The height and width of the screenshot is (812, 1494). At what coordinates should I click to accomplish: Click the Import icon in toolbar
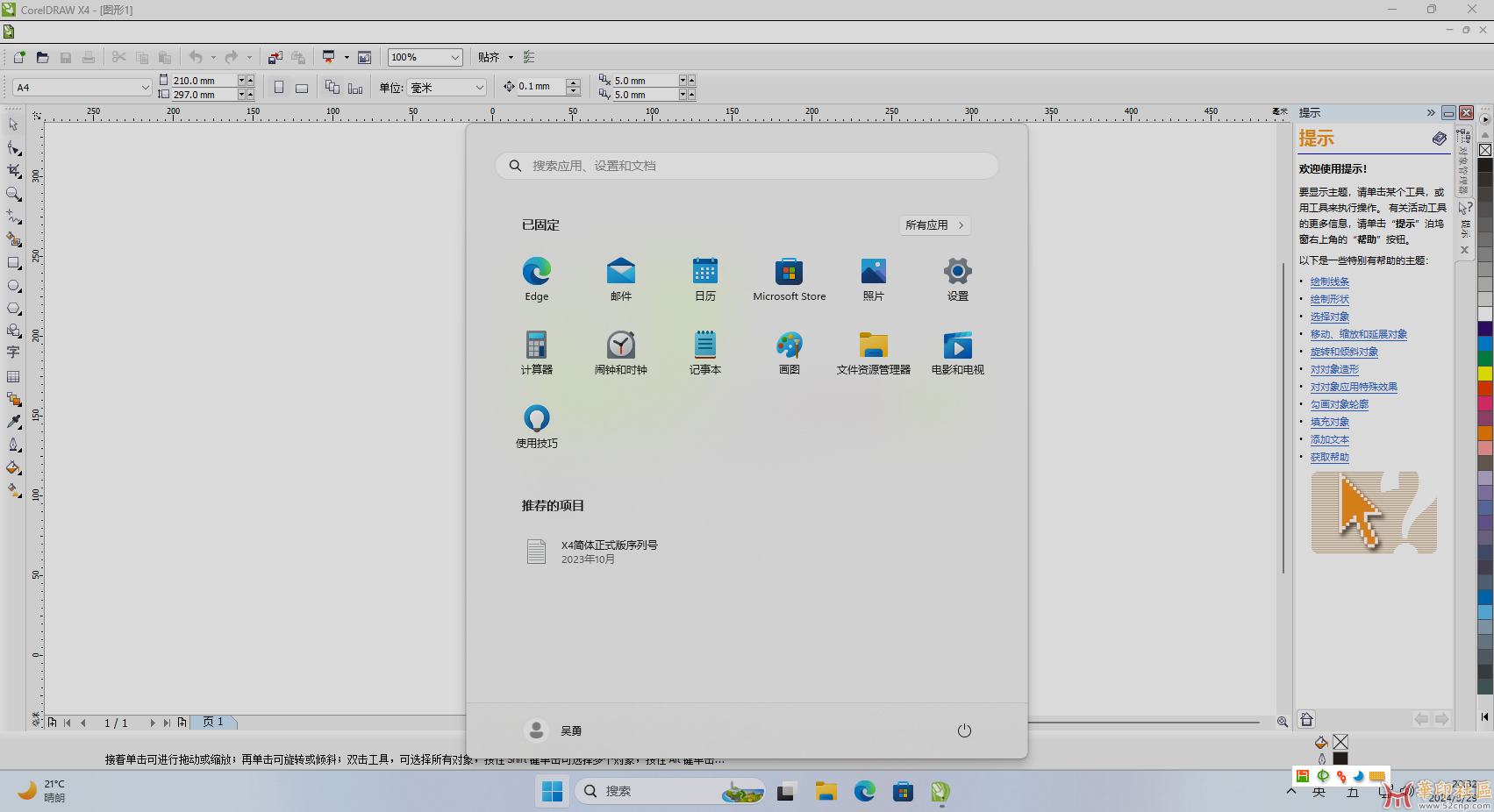tap(275, 57)
